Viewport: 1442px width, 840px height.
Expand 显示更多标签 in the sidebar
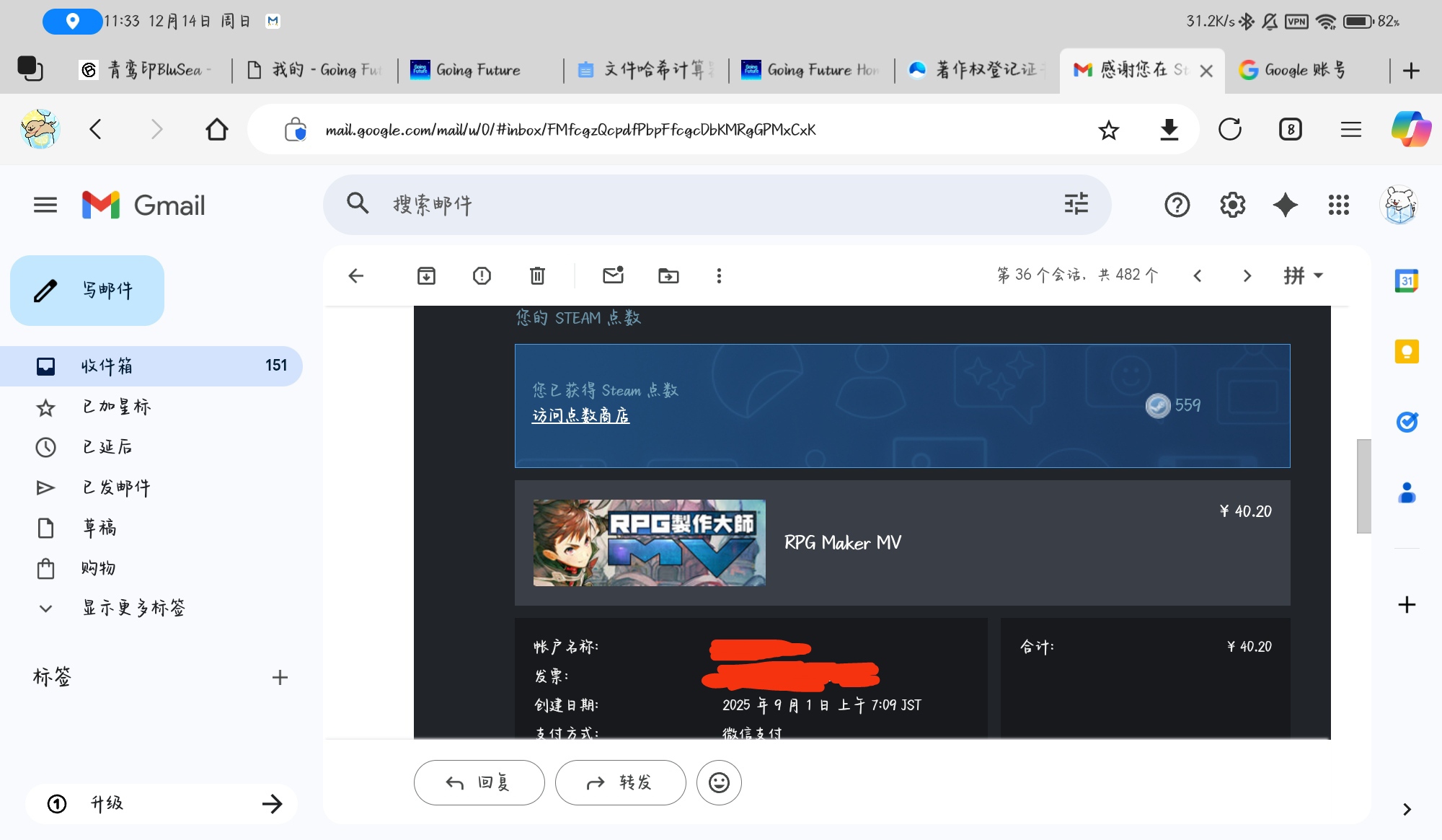pyautogui.click(x=133, y=608)
